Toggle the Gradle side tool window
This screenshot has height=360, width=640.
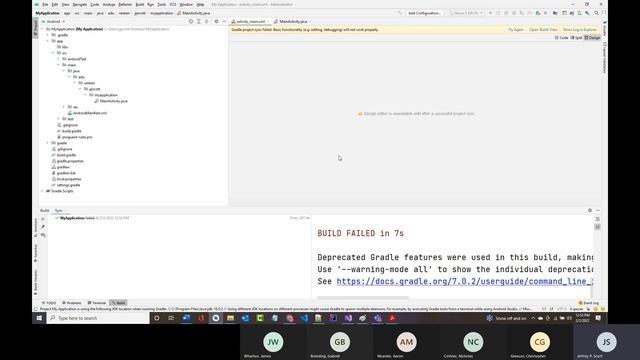click(604, 29)
